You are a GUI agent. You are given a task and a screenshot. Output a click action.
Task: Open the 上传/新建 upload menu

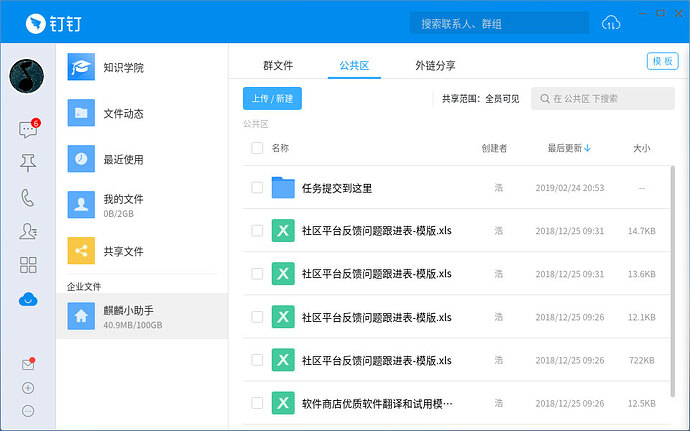pyautogui.click(x=272, y=98)
